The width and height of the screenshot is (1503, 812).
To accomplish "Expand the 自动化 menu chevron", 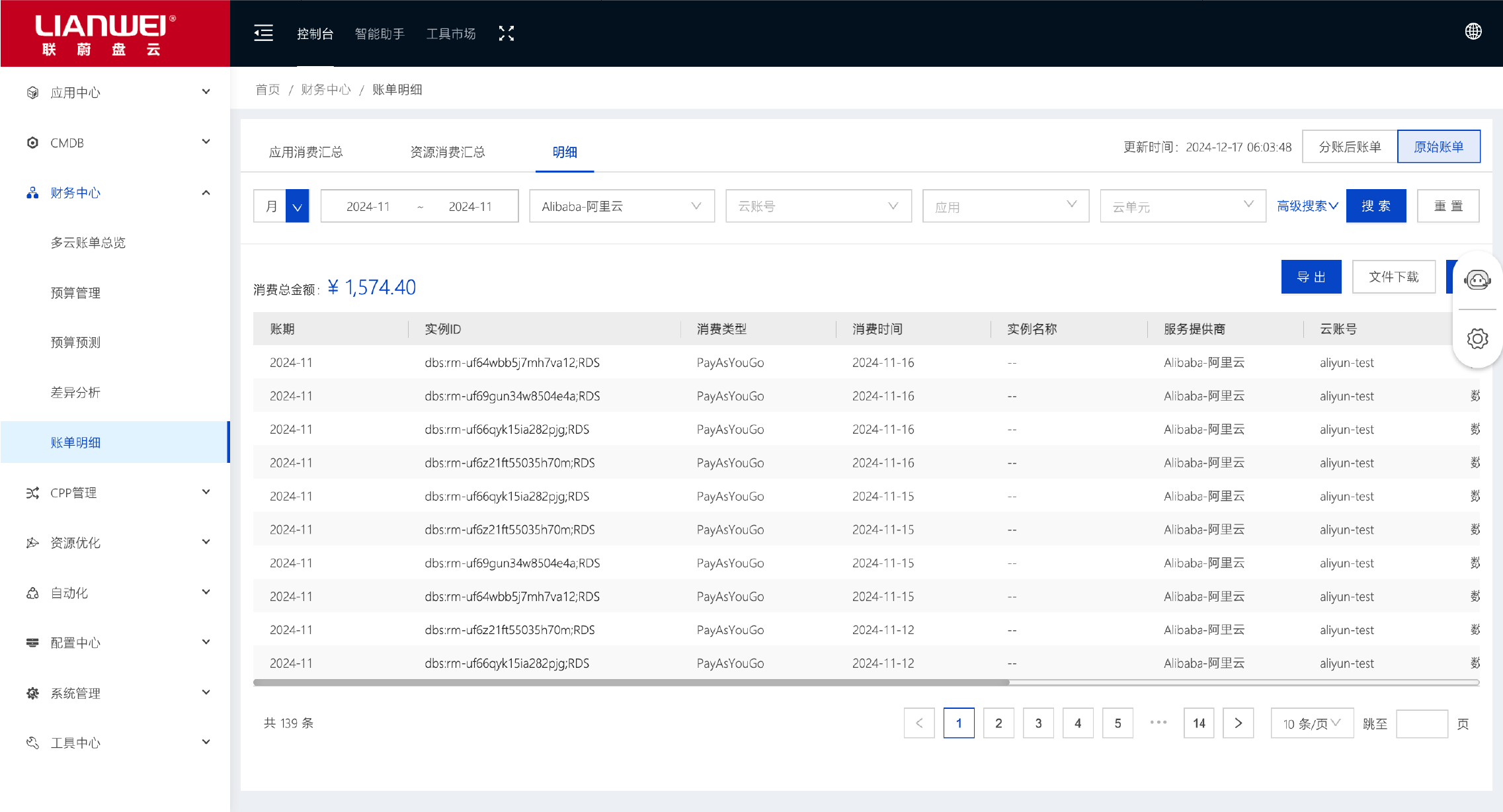I will pos(206,592).
